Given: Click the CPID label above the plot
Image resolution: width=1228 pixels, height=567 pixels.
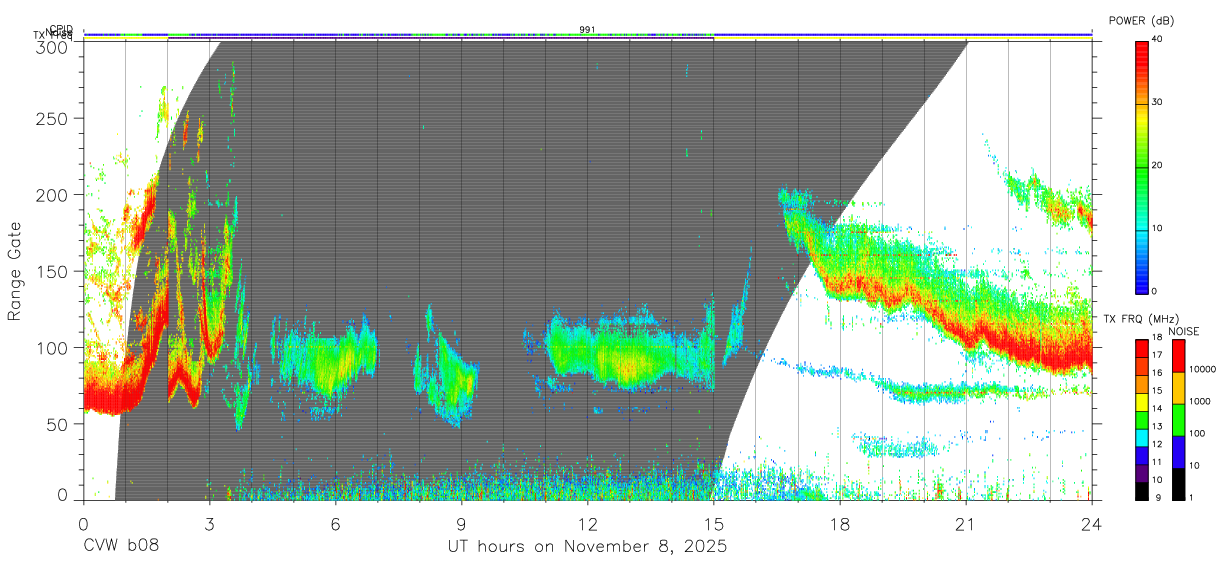Looking at the screenshot, I should click(x=61, y=29).
